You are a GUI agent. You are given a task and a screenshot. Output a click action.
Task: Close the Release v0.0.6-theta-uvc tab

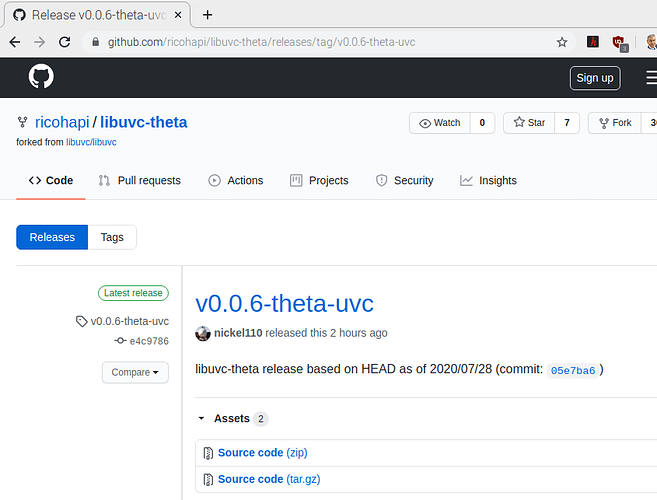(178, 15)
